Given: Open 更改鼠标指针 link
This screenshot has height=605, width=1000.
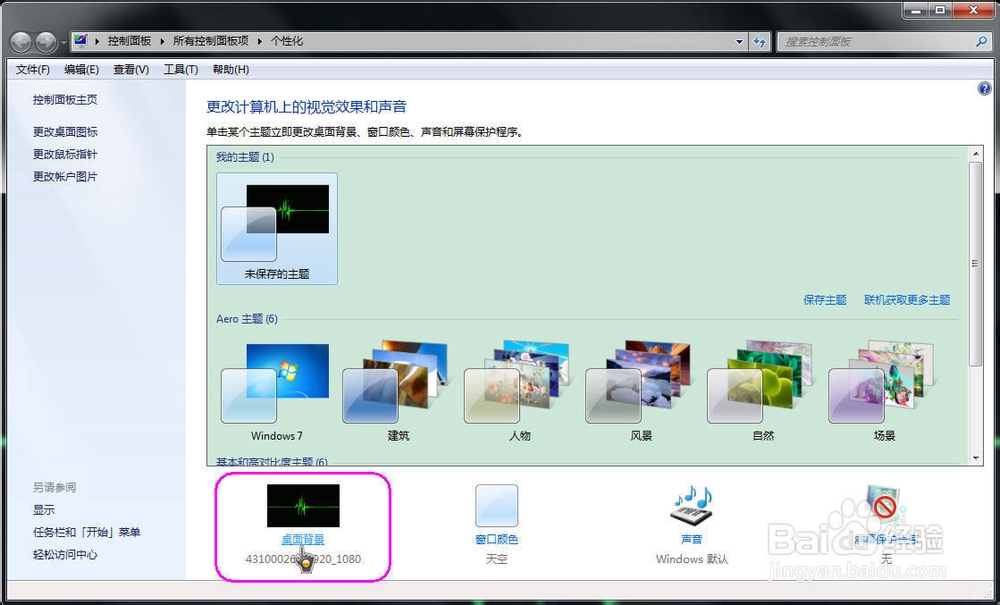Looking at the screenshot, I should (65, 154).
